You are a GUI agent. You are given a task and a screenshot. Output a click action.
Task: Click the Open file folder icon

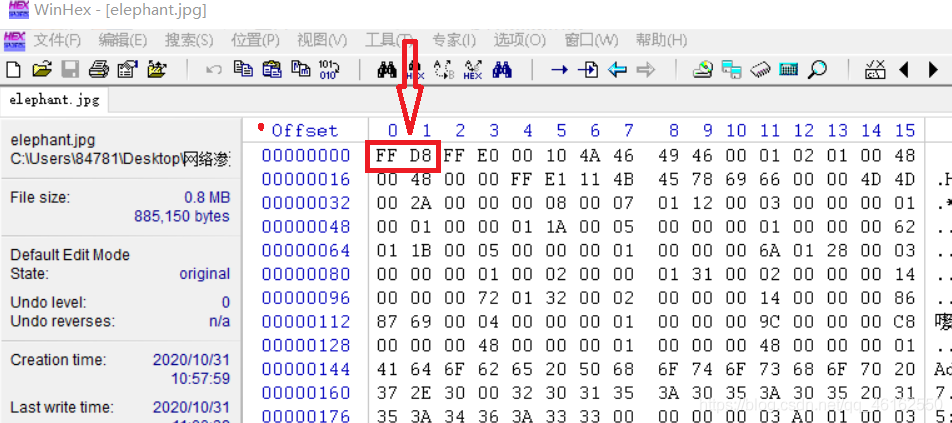tap(41, 69)
